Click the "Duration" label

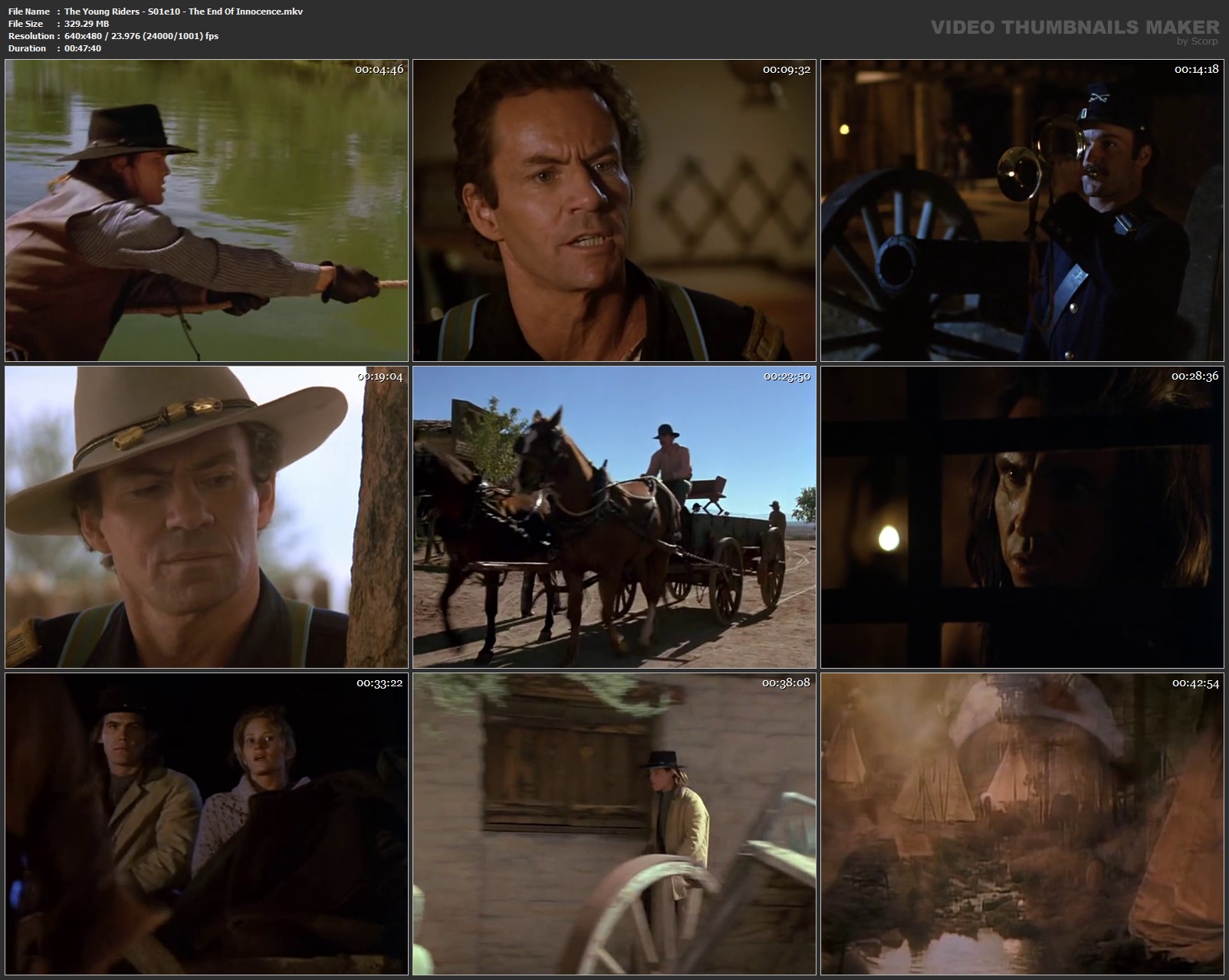pyautogui.click(x=27, y=48)
